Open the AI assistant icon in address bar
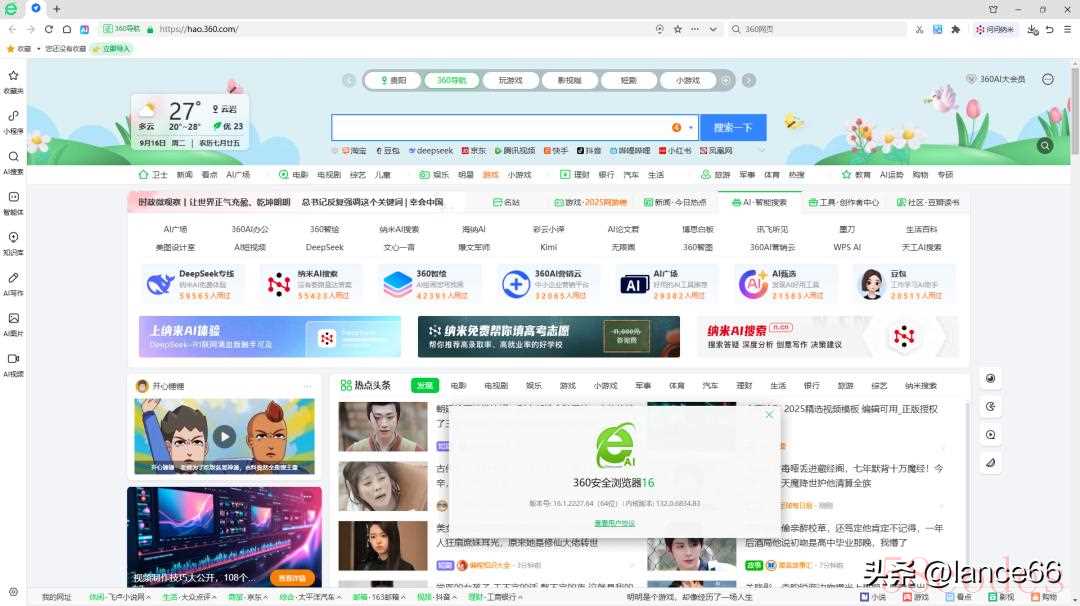Image resolution: width=1080 pixels, height=606 pixels. 85,29
